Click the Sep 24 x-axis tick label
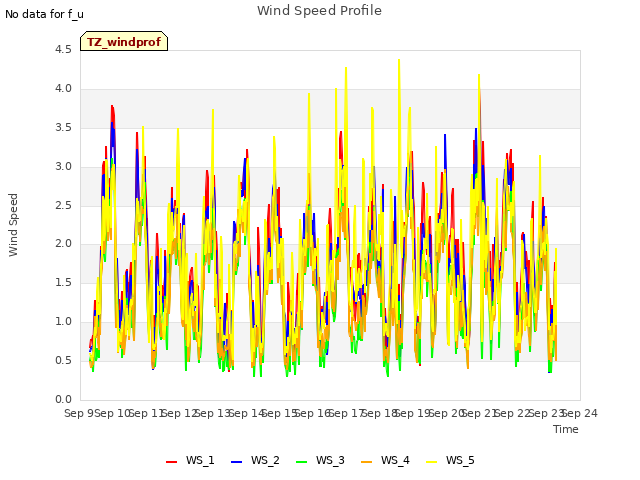Image resolution: width=640 pixels, height=480 pixels. pos(580,413)
